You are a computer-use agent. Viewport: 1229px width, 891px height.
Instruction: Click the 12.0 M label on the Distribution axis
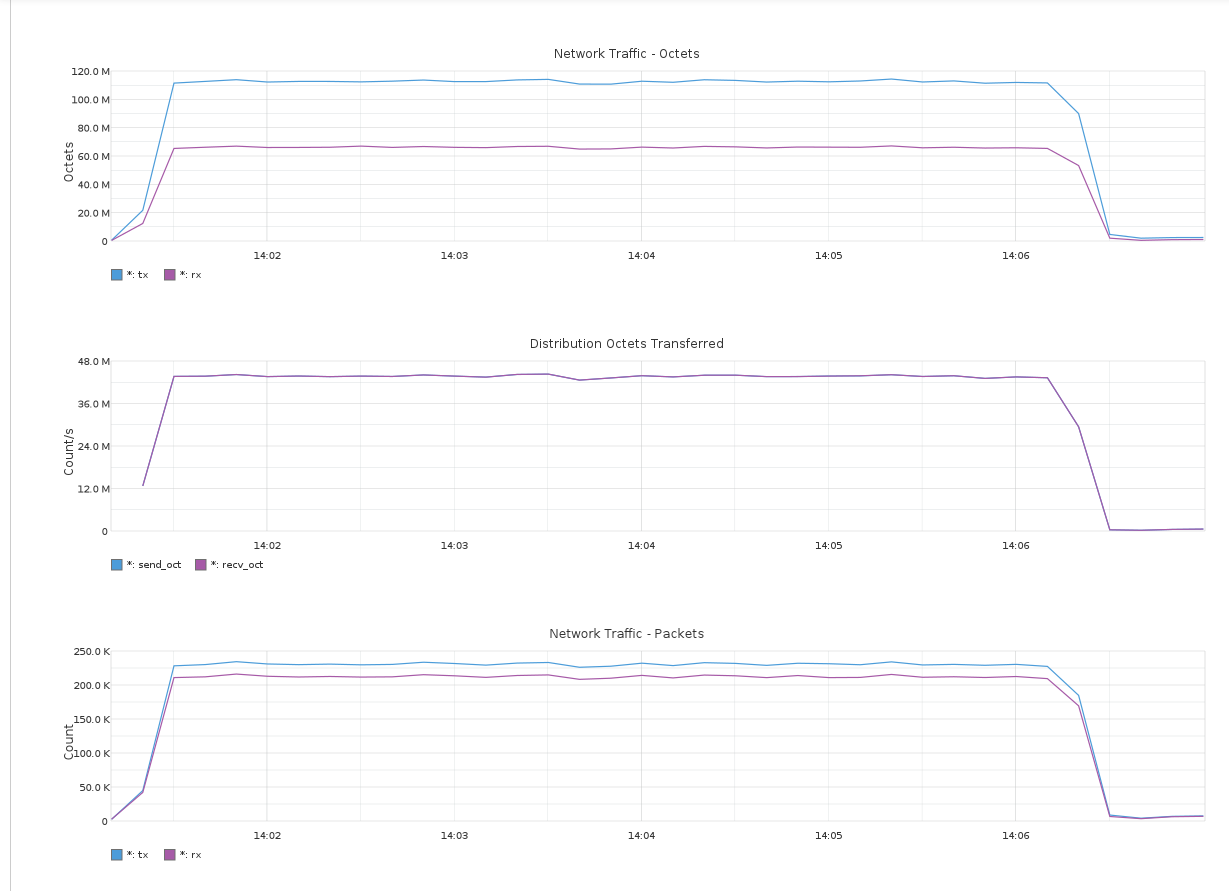[93, 488]
